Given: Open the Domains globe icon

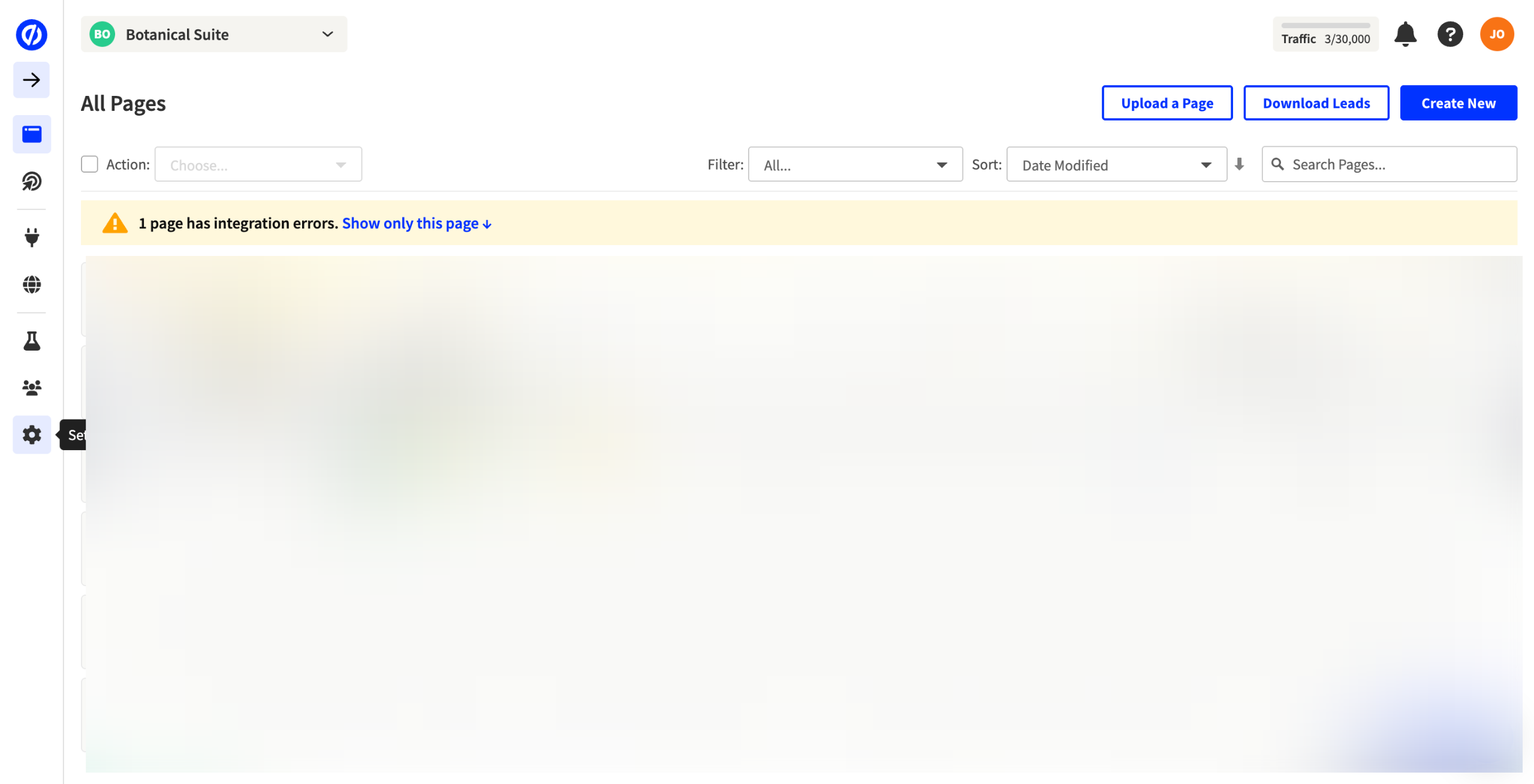Looking at the screenshot, I should (31, 284).
